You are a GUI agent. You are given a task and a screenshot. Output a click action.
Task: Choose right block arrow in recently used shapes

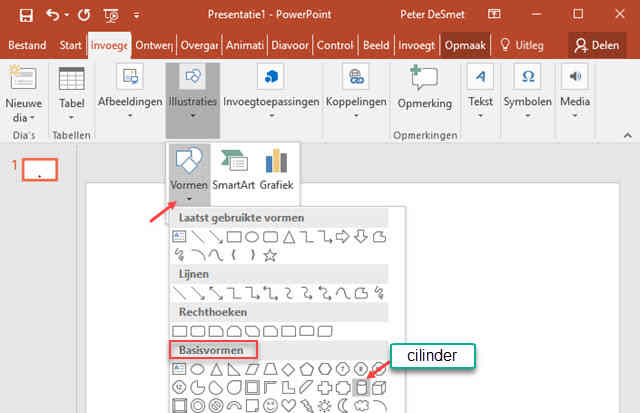point(342,236)
